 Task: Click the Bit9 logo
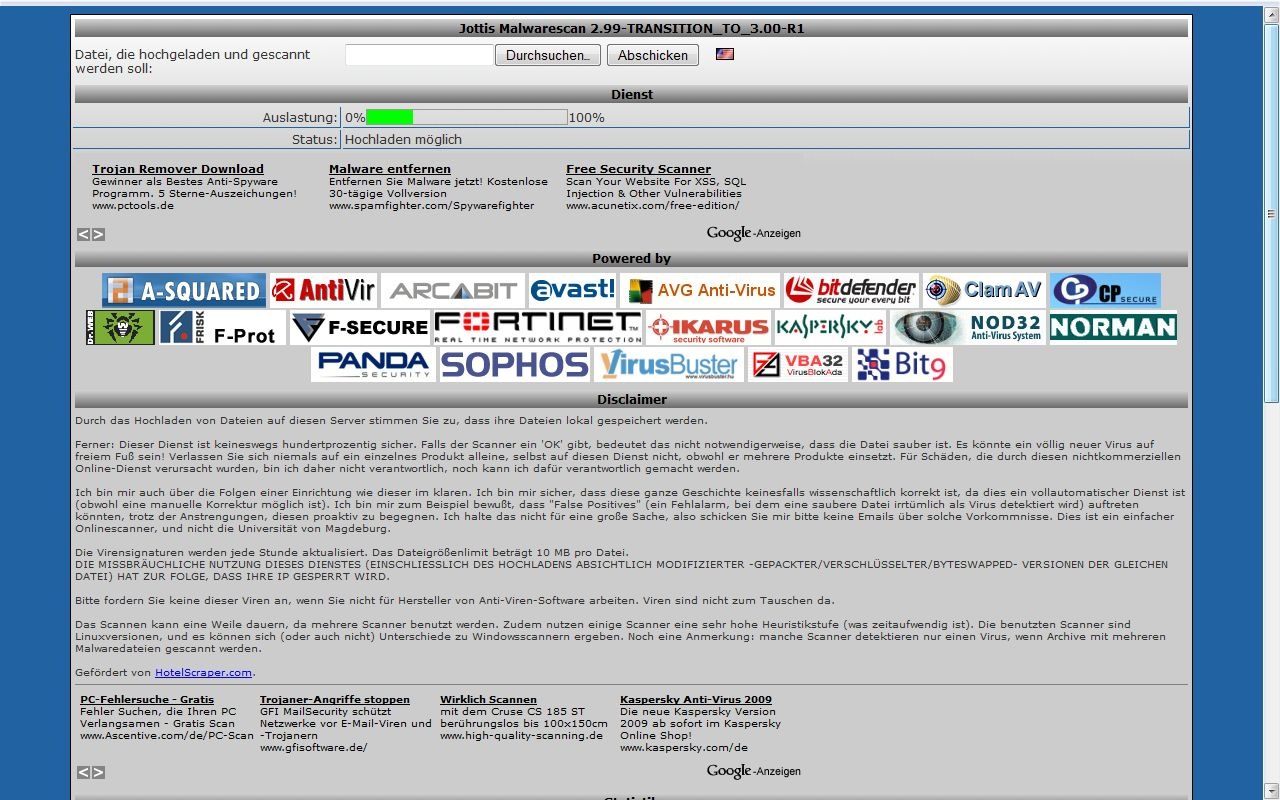(902, 364)
